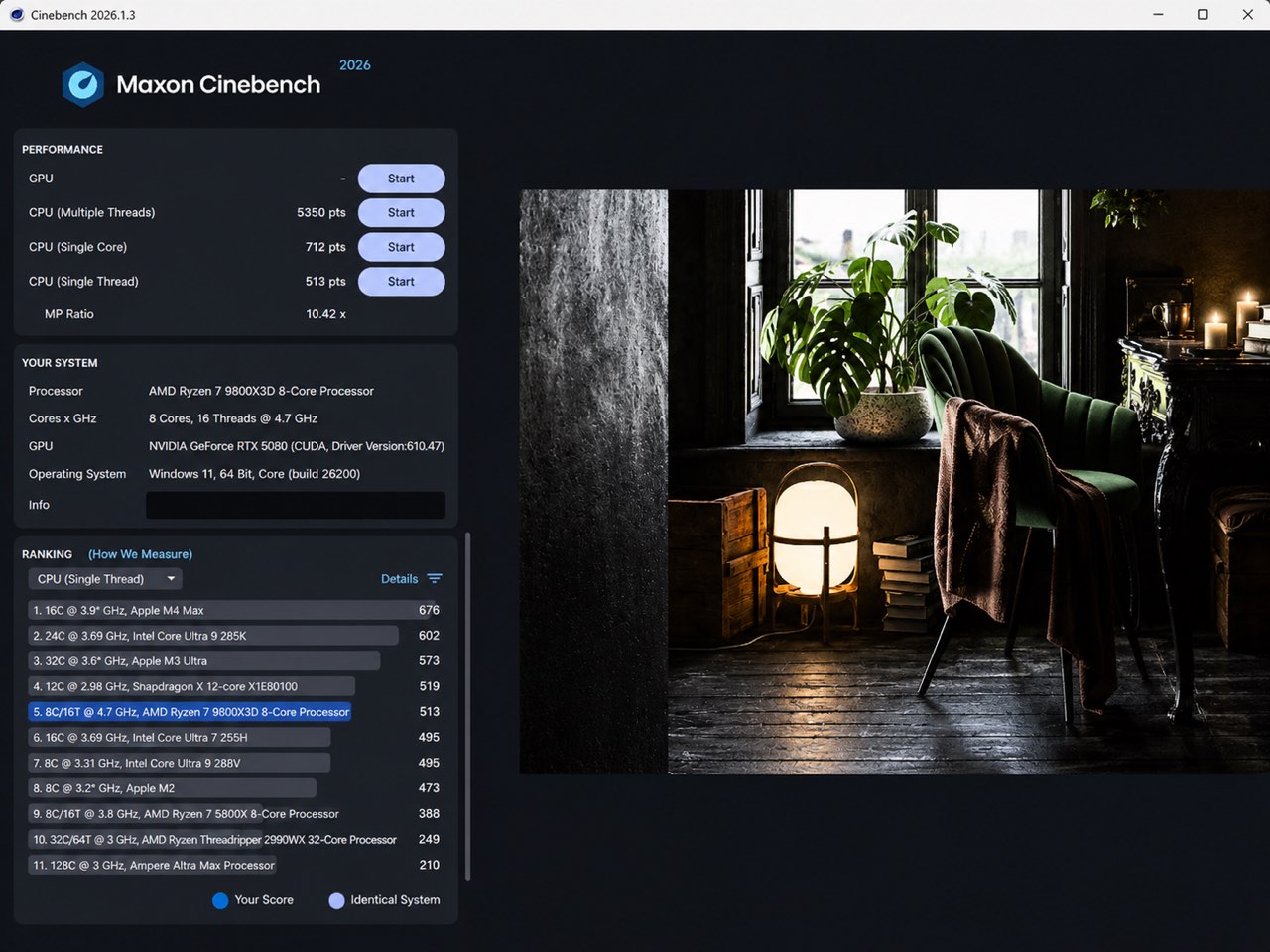
Task: Start the CPU (Multiple Threads) benchmark
Action: [x=401, y=213]
